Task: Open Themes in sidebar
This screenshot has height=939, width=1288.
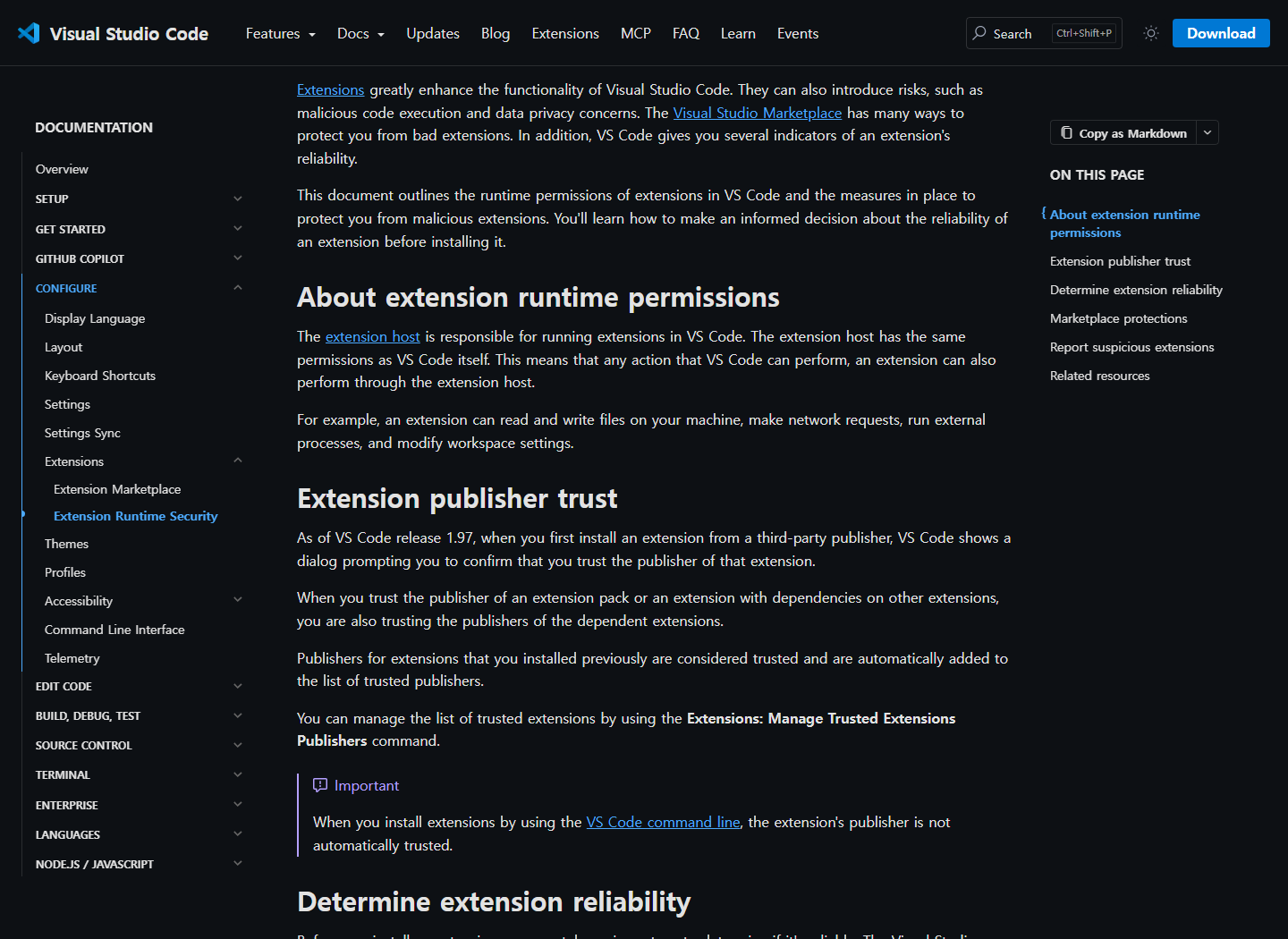Action: [66, 544]
